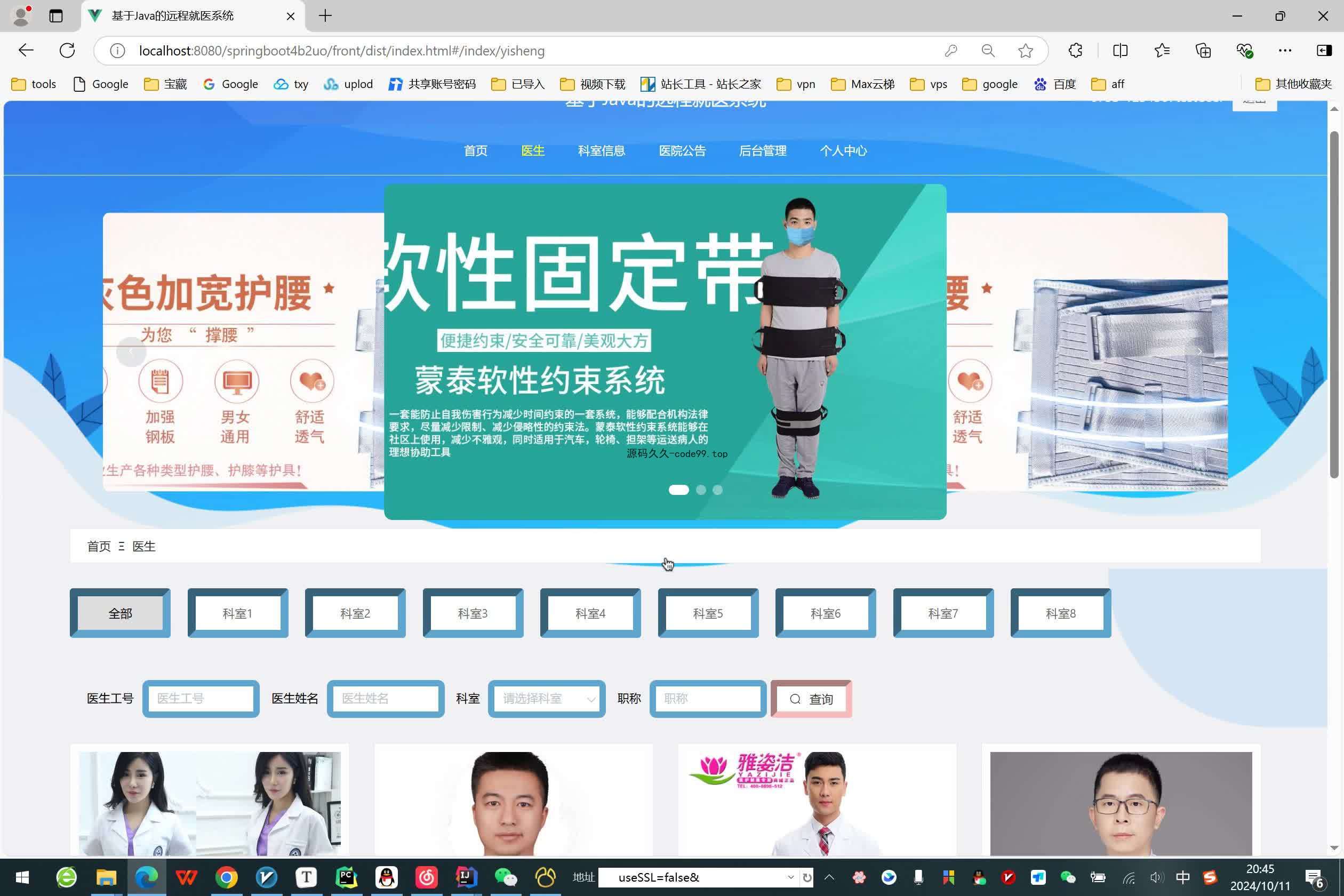Open the 视频下载 bookmark folder
Image resolution: width=1344 pixels, height=896 pixels.
click(x=593, y=84)
